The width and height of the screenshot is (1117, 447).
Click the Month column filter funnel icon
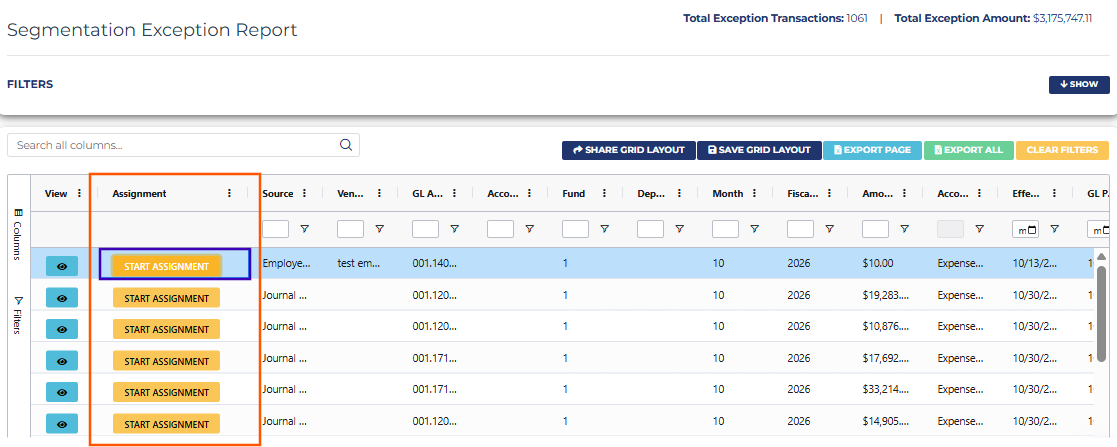[754, 229]
